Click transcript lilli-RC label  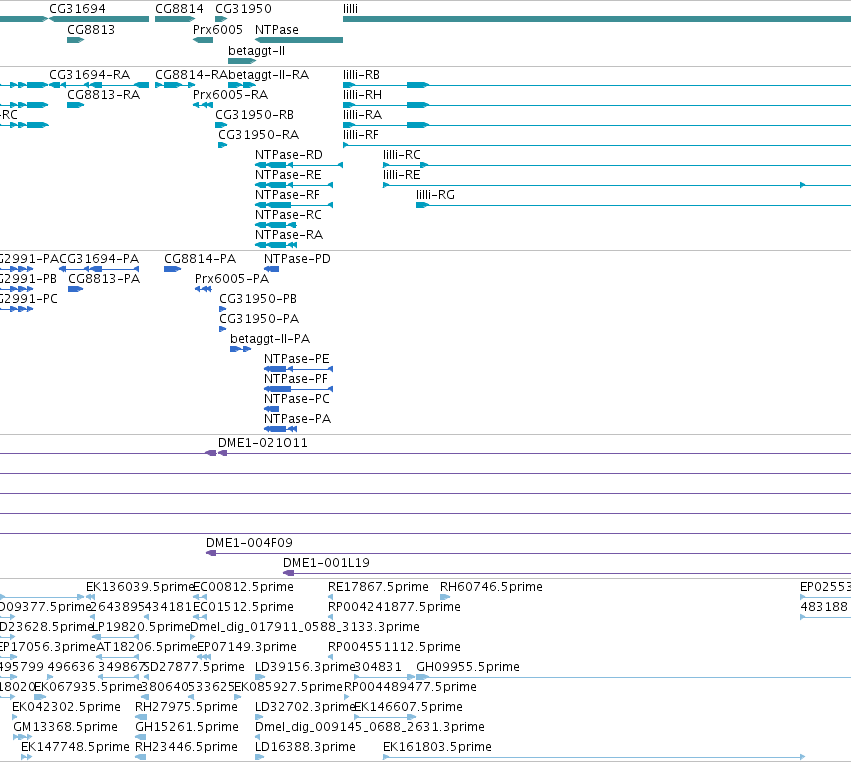click(402, 155)
